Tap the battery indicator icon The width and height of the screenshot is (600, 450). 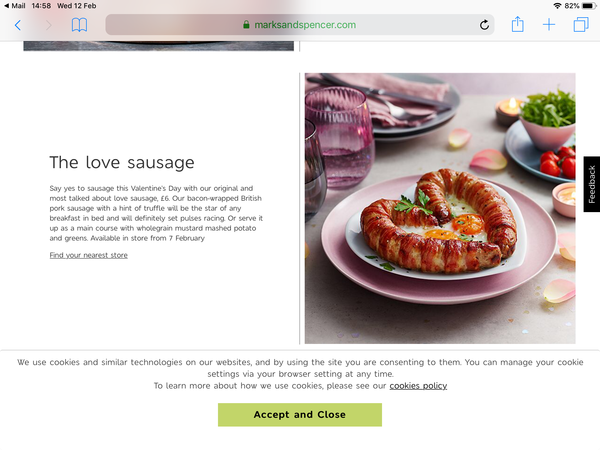[589, 6]
